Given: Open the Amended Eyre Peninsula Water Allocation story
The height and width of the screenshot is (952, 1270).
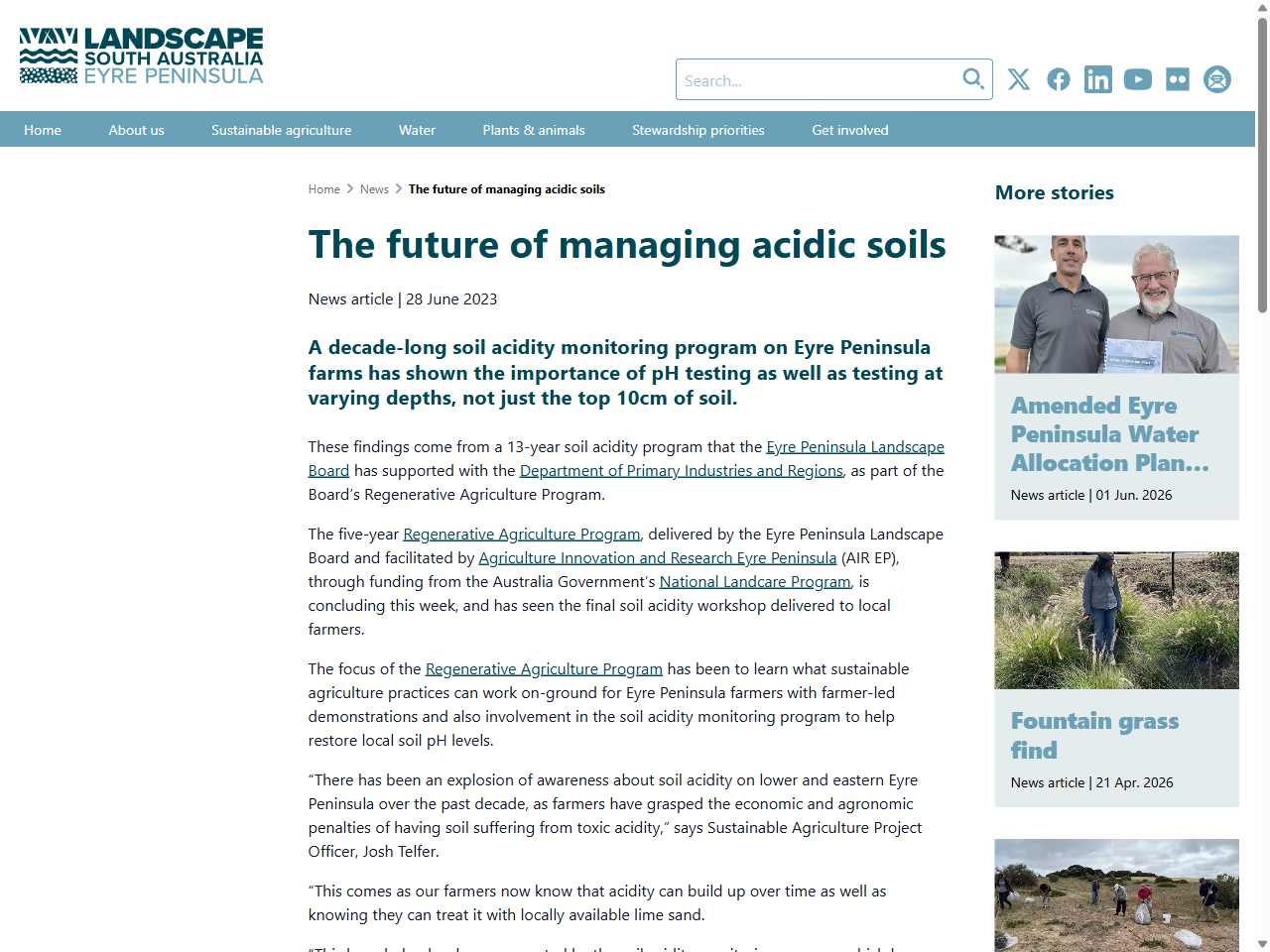Looking at the screenshot, I should [x=1110, y=434].
